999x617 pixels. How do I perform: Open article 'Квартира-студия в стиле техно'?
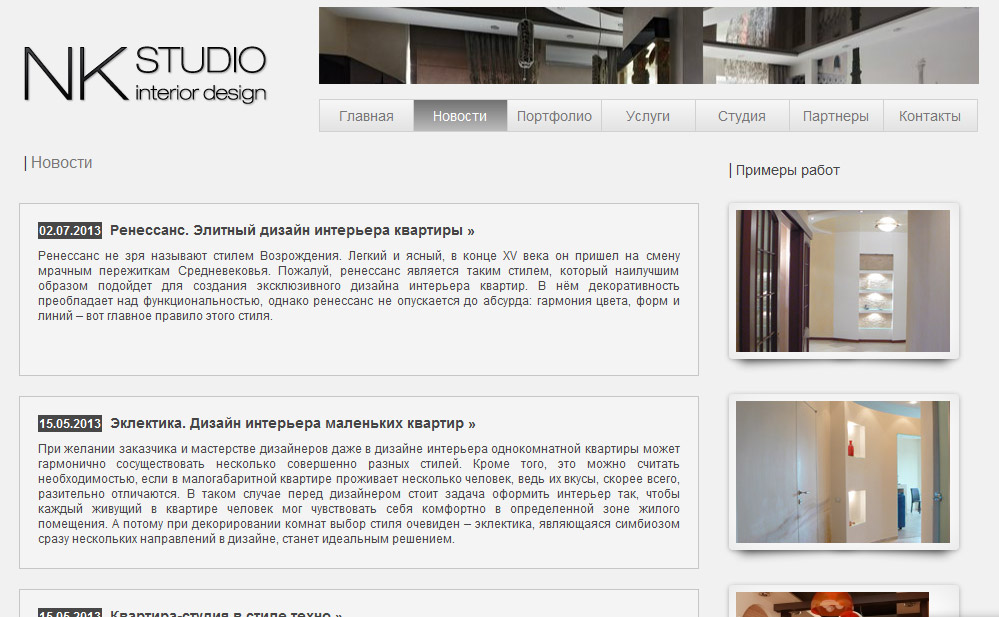click(226, 613)
